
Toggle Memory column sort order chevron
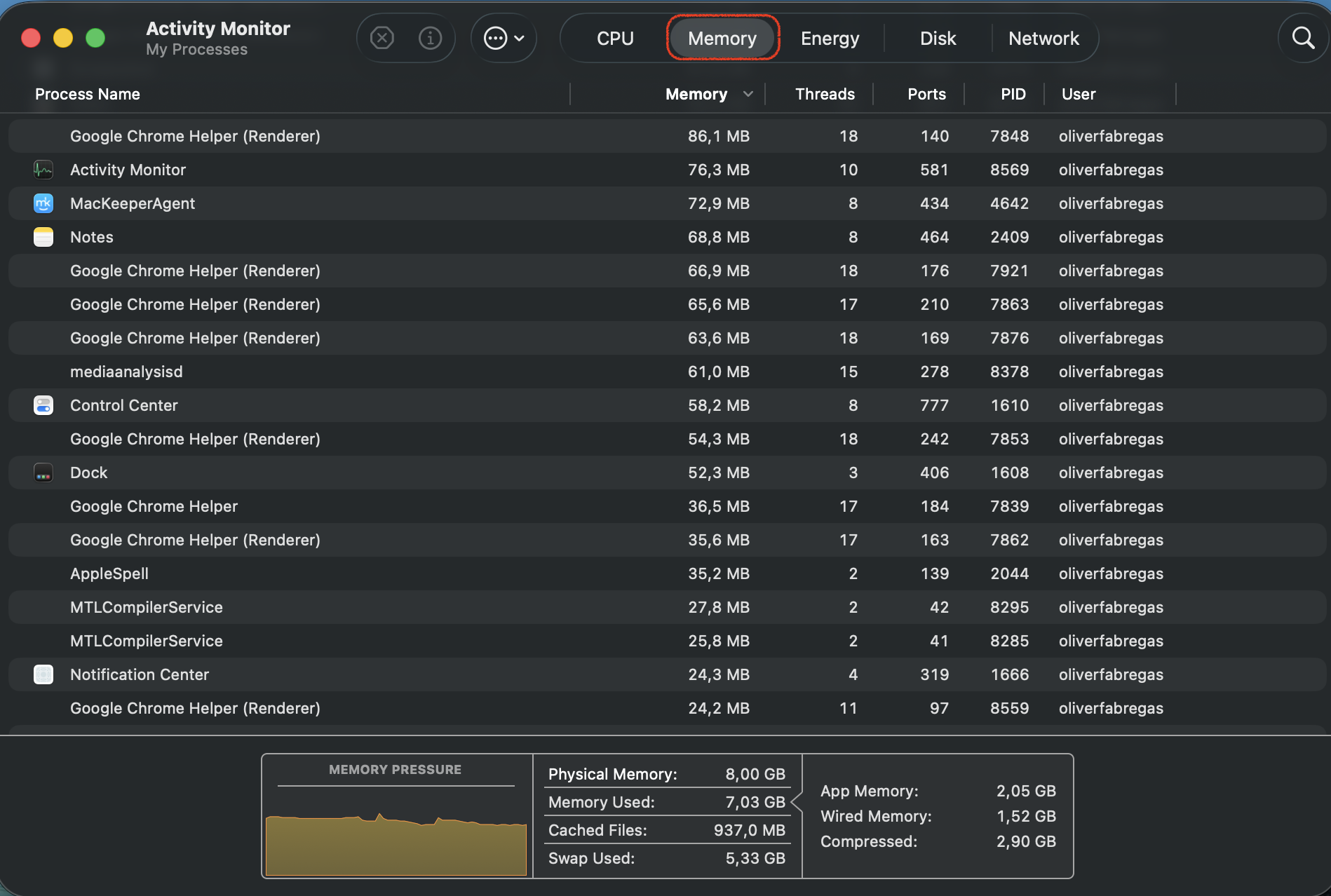[748, 94]
